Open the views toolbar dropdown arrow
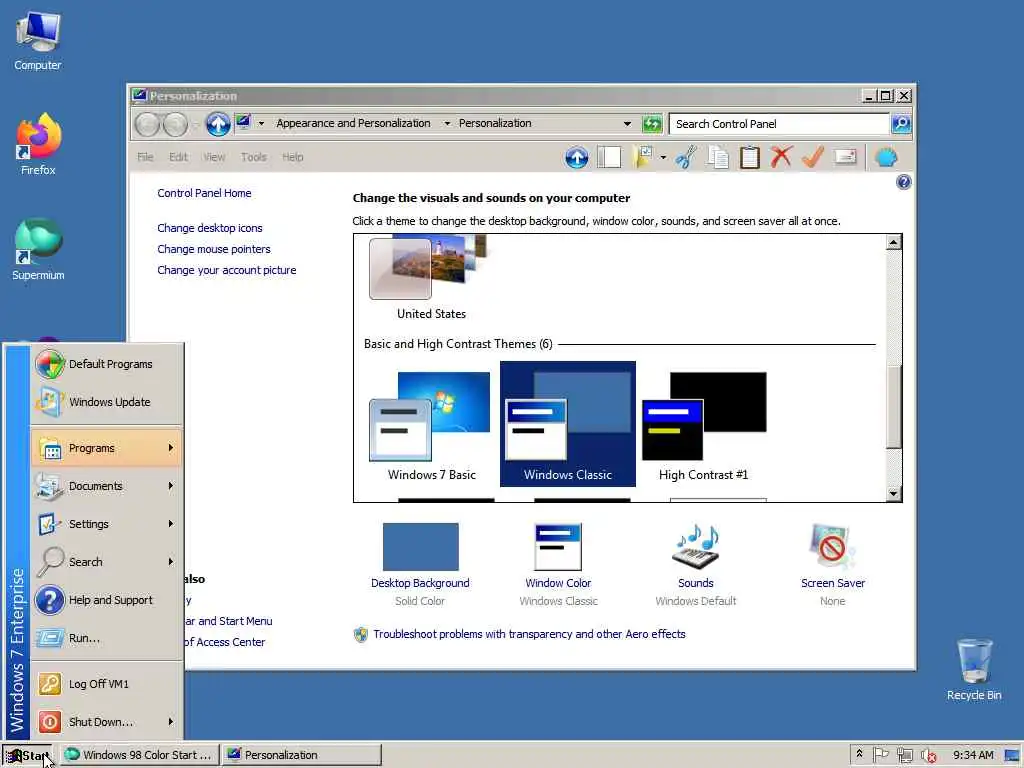Image resolution: width=1024 pixels, height=768 pixels. click(x=663, y=157)
